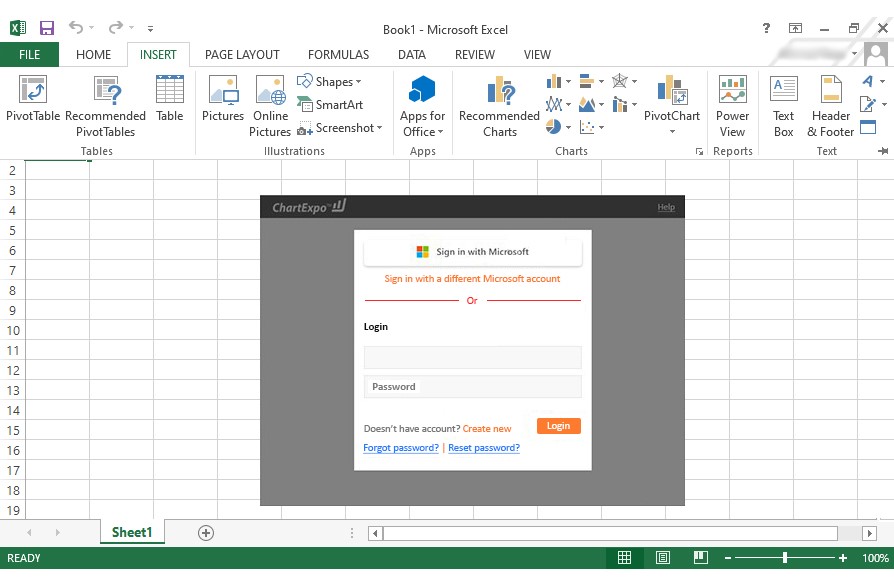Insert a Text Box

point(783,107)
